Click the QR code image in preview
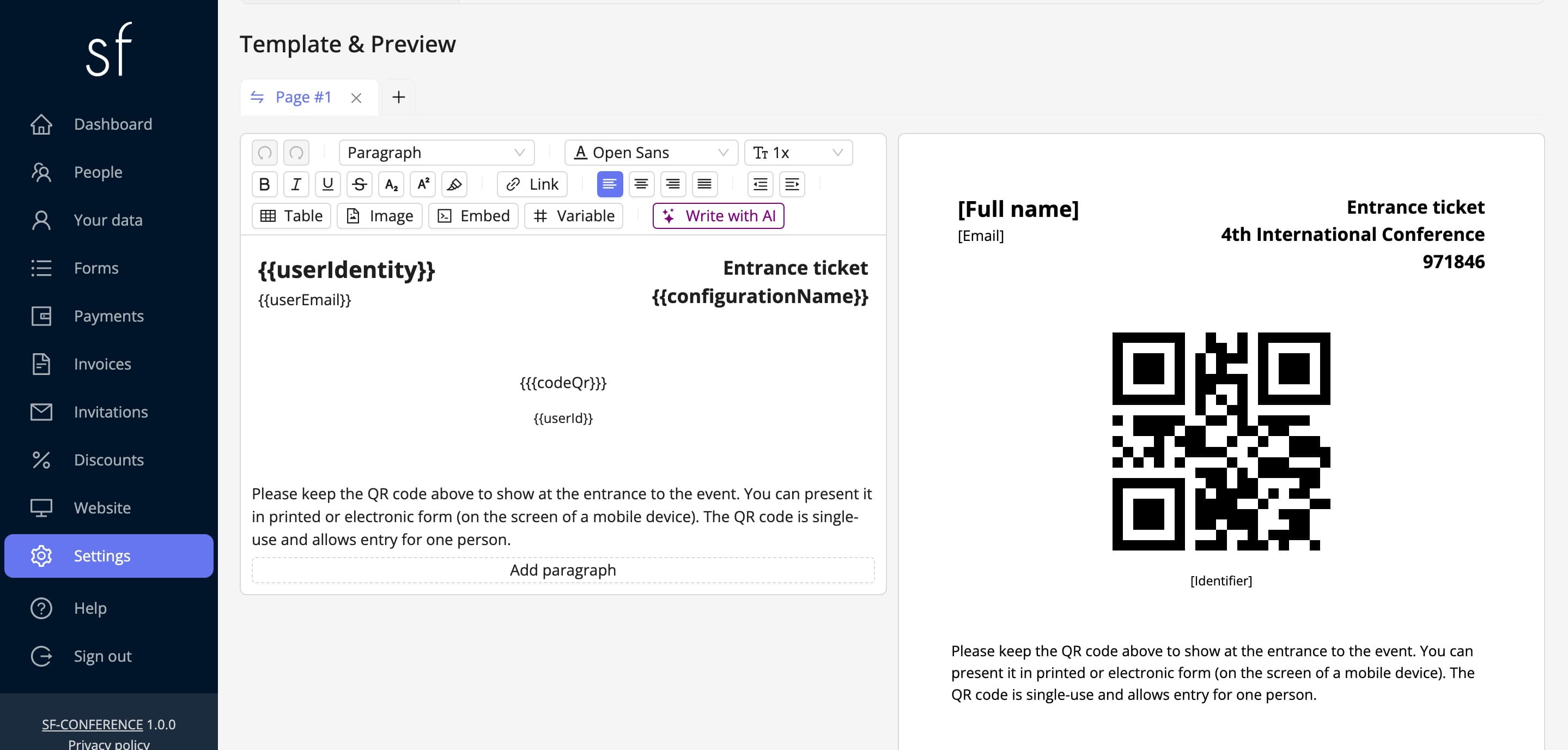Image resolution: width=1568 pixels, height=750 pixels. tap(1221, 441)
